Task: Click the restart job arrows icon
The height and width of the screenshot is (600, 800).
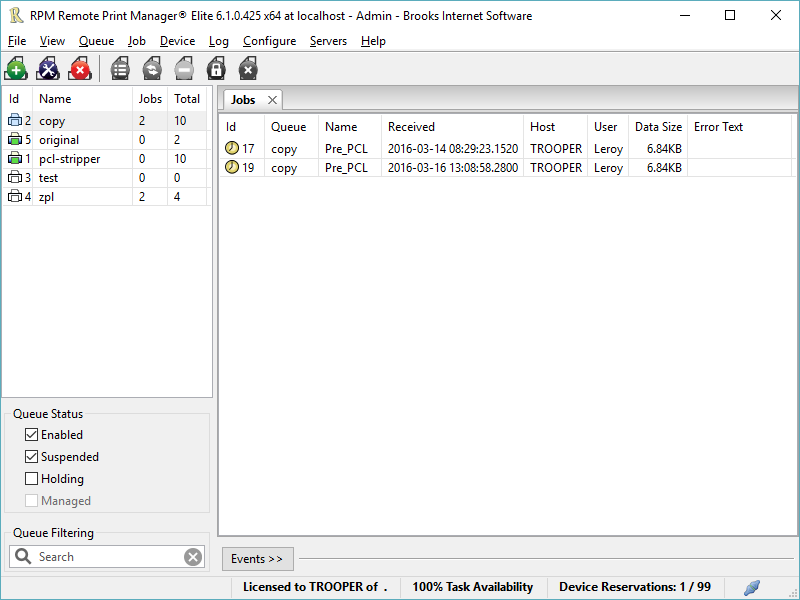Action: coord(152,68)
